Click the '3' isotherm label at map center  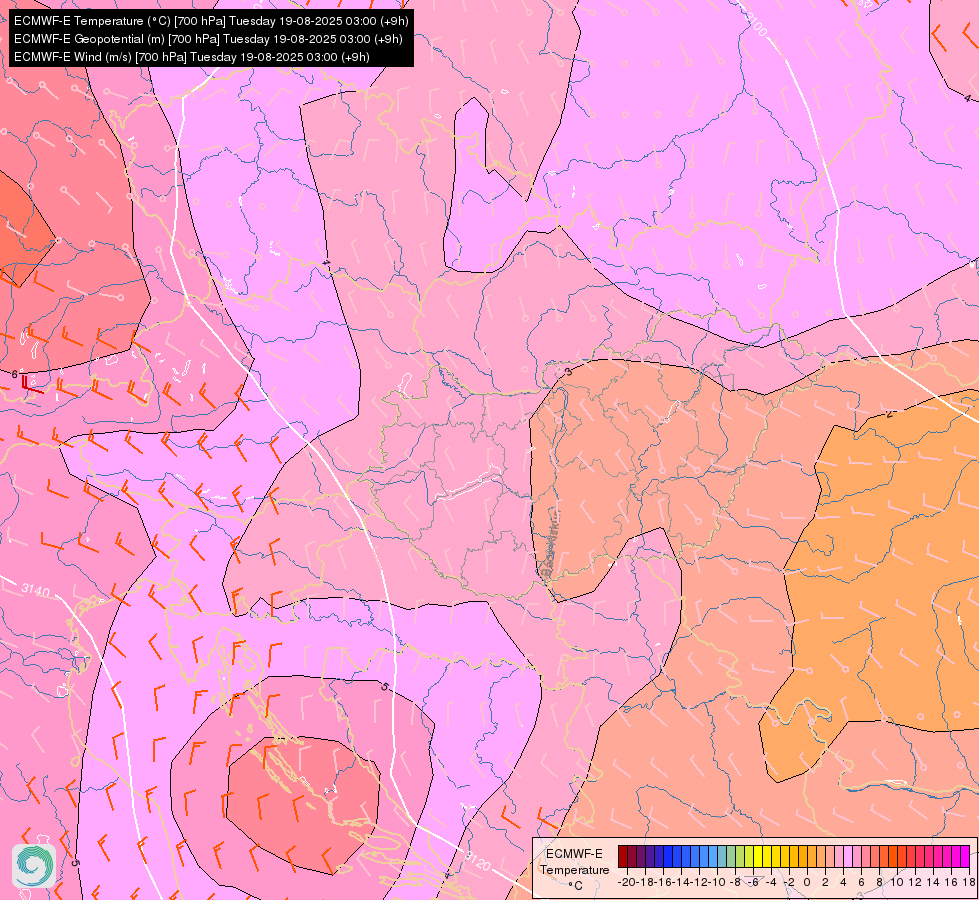pos(568,372)
